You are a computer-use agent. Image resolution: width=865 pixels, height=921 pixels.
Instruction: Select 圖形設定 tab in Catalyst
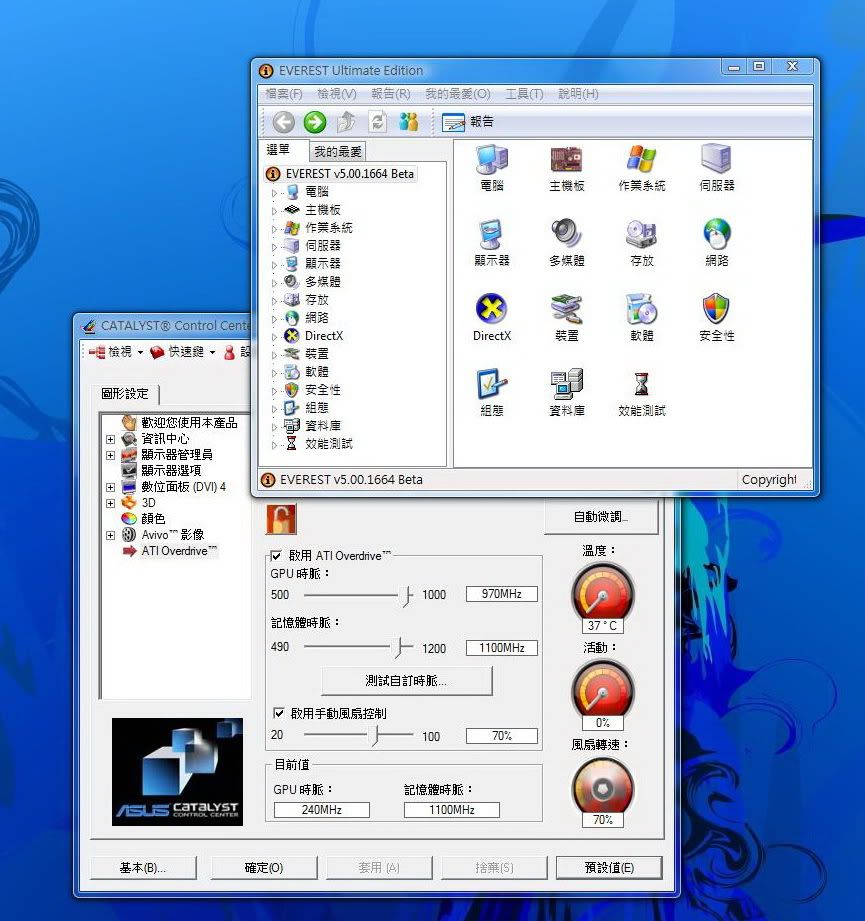(125, 394)
